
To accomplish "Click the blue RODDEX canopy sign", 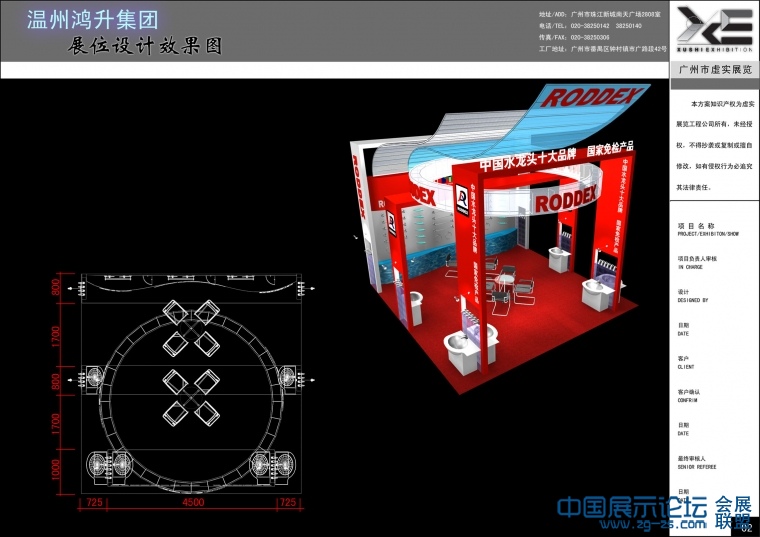I will pos(591,97).
